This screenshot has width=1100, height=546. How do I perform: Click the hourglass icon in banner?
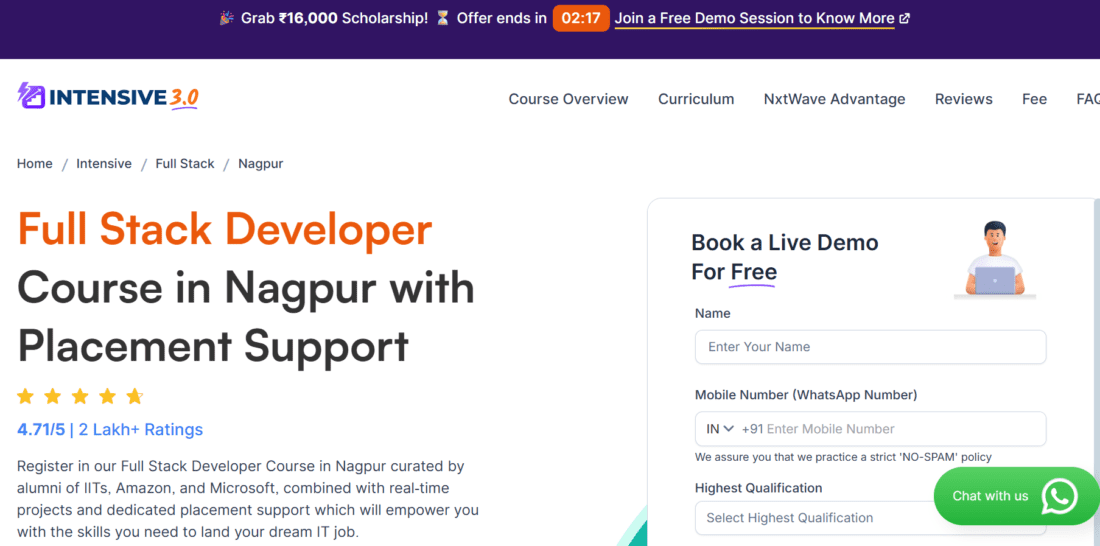click(x=443, y=19)
